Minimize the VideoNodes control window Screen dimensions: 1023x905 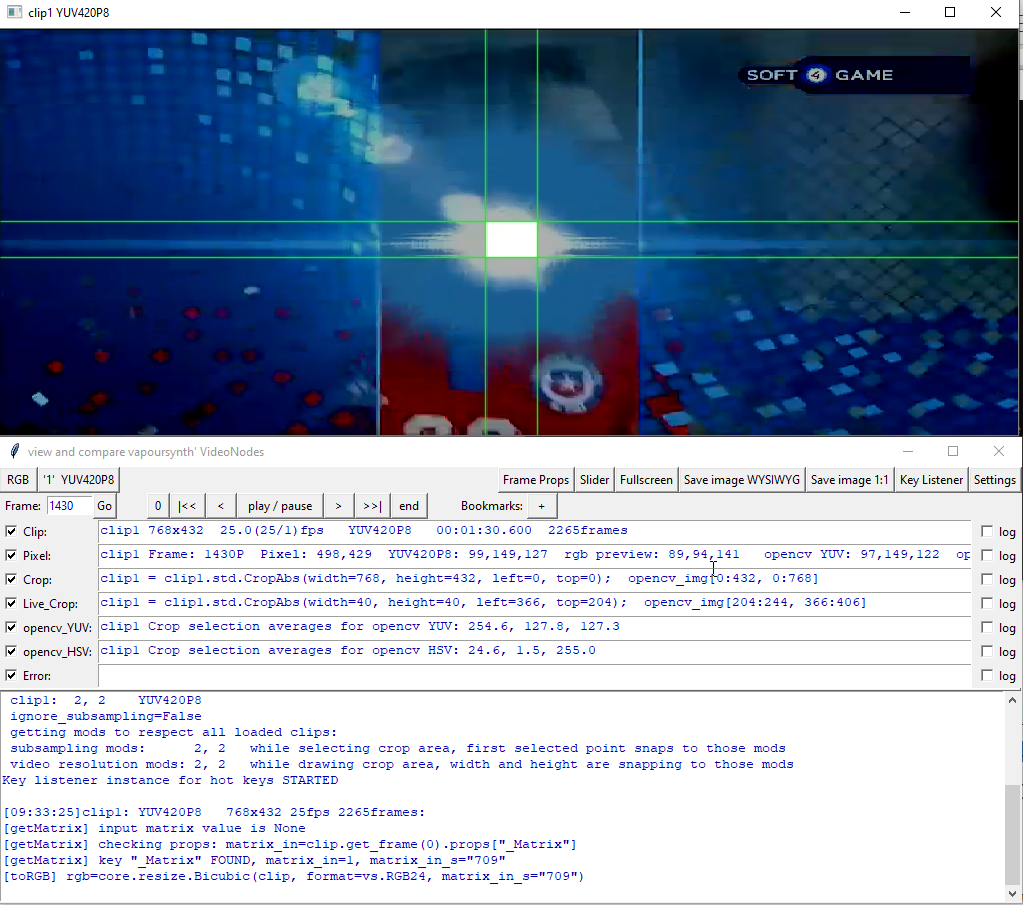(908, 451)
